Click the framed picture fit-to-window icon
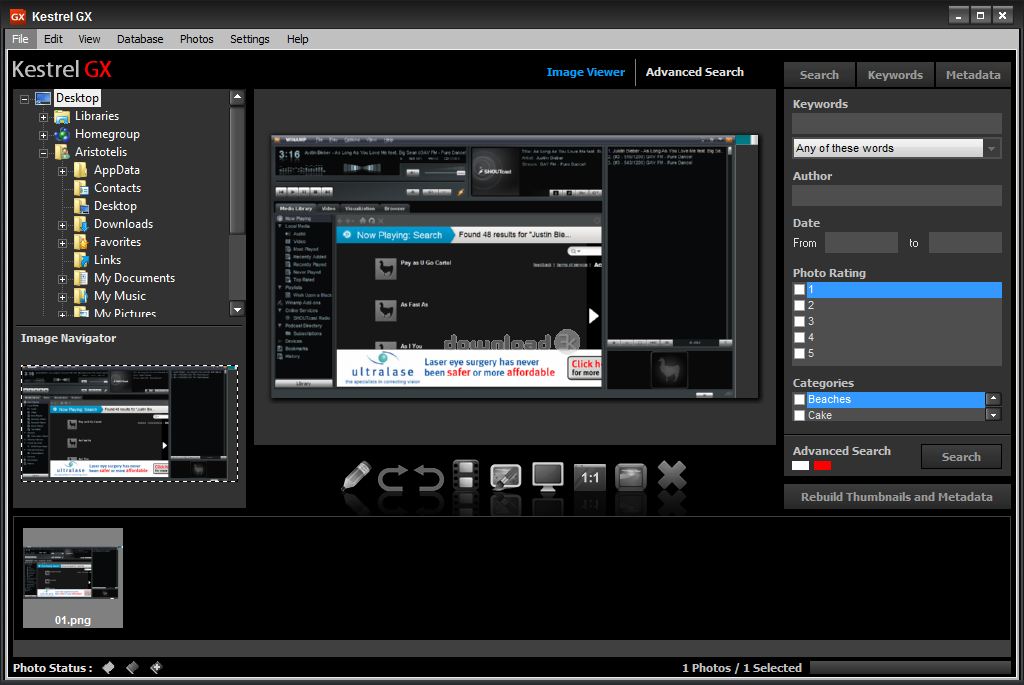This screenshot has height=685, width=1024. coord(631,477)
